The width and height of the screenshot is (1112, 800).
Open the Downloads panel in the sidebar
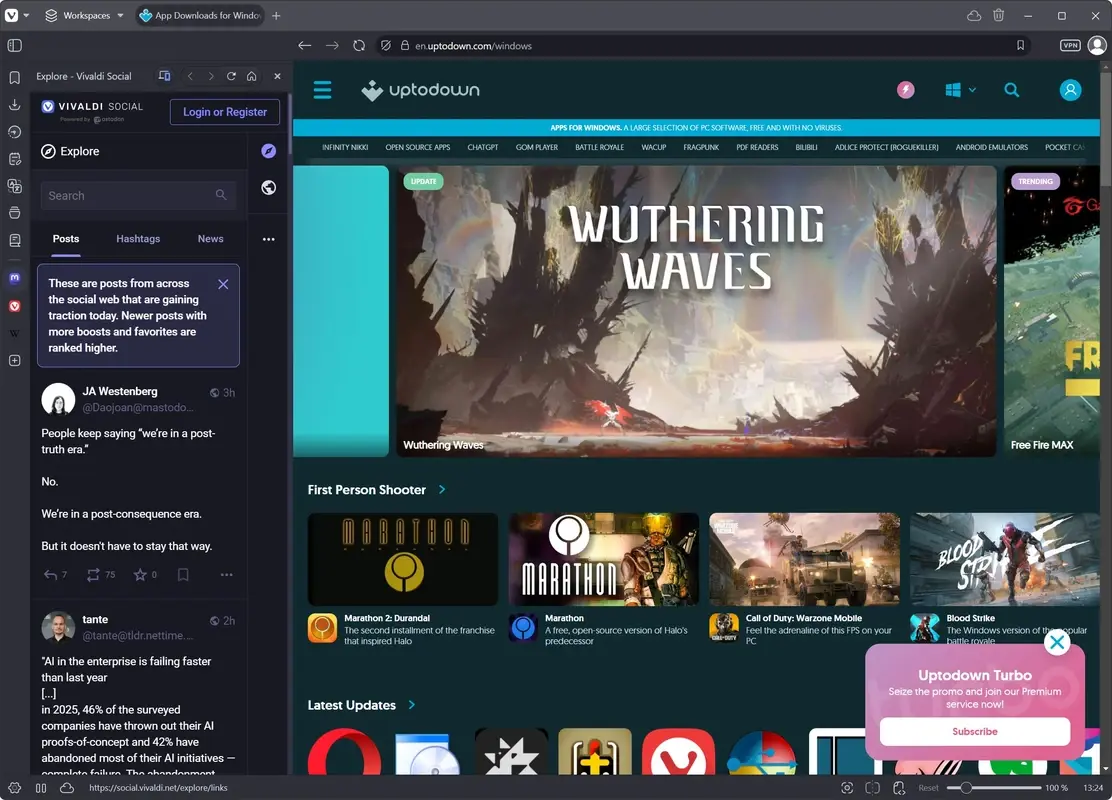pyautogui.click(x=14, y=104)
